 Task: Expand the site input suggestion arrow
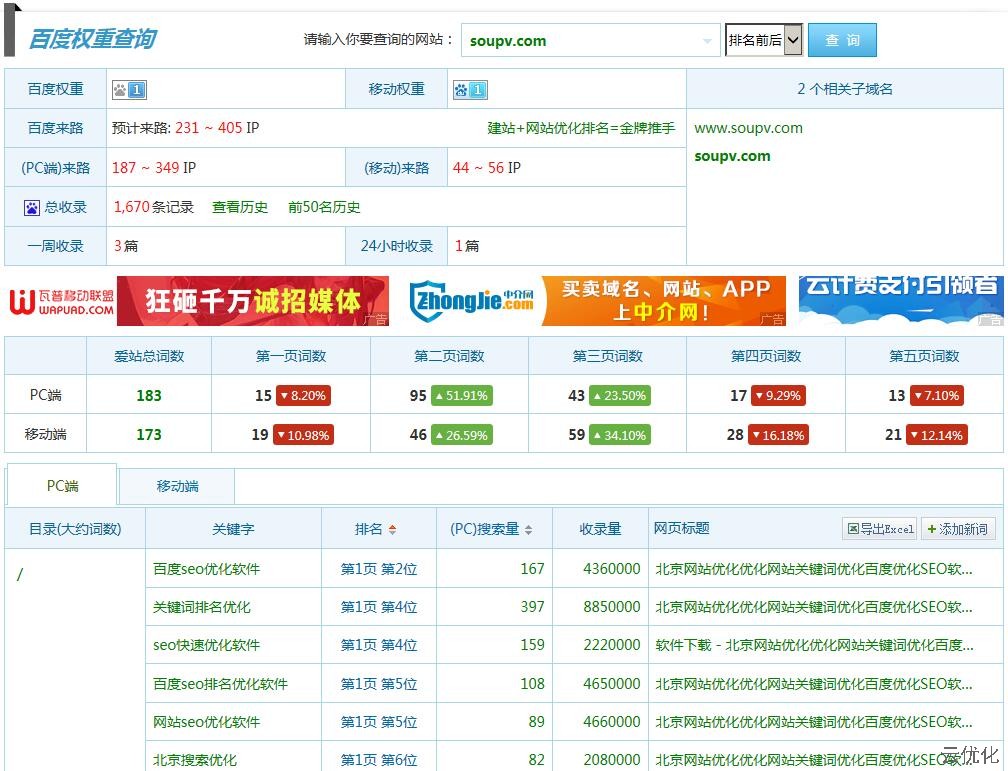(x=707, y=41)
